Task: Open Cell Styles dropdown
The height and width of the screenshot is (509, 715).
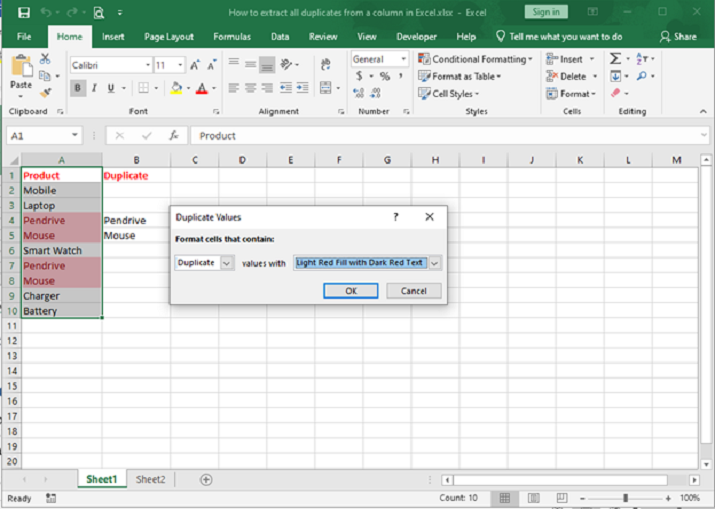Action: [x=449, y=93]
